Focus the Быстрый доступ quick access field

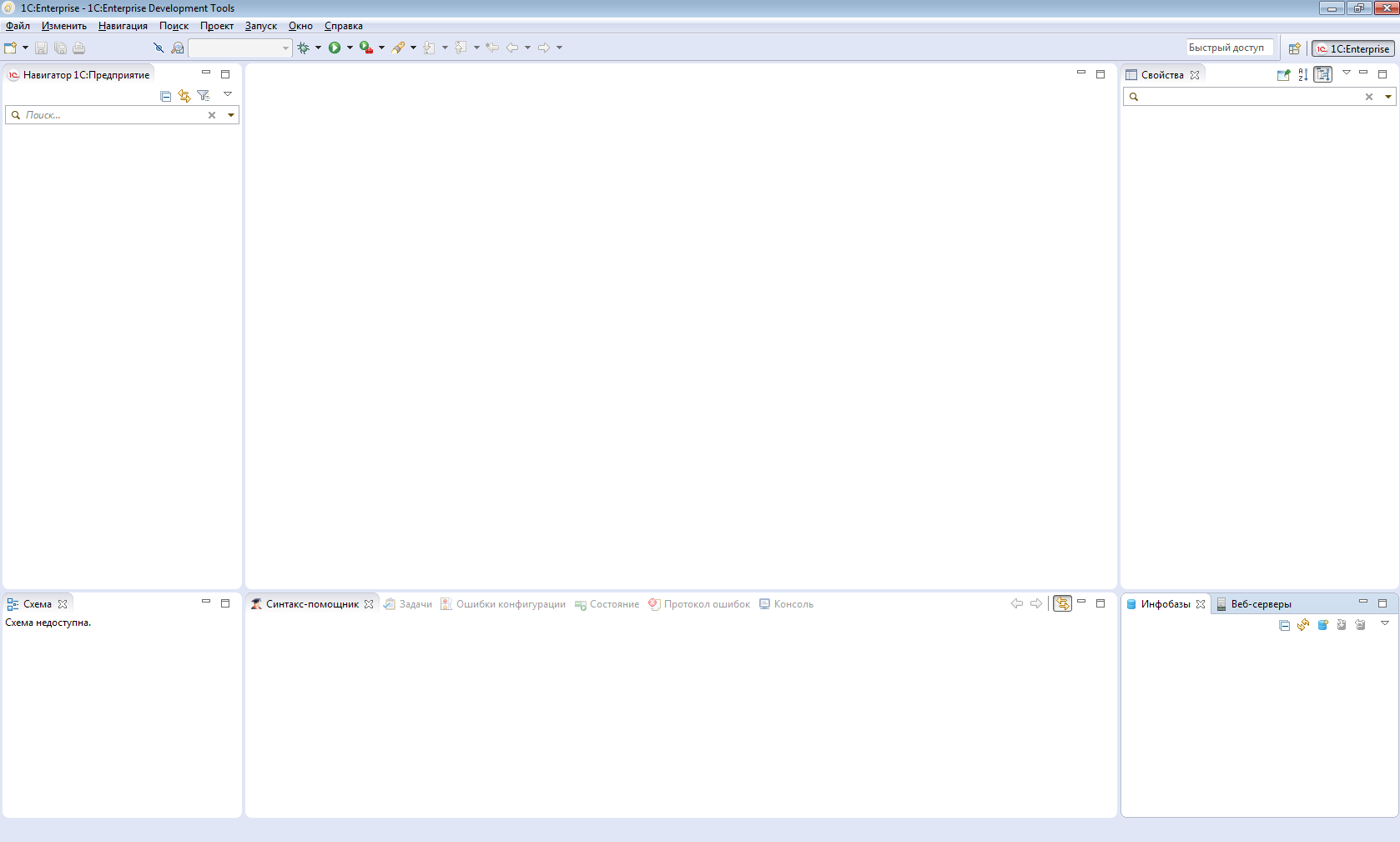coord(1230,48)
